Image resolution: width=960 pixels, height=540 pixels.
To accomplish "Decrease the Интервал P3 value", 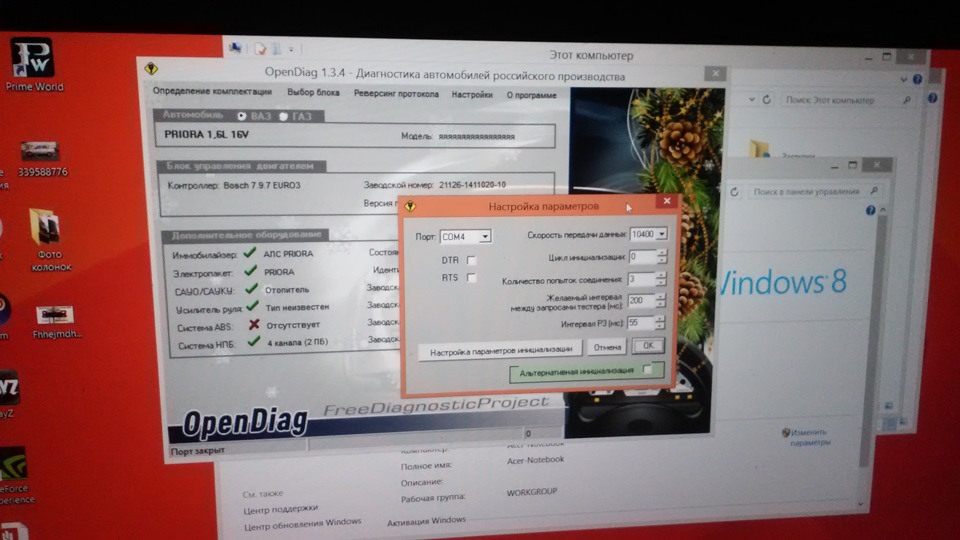I will tap(659, 326).
